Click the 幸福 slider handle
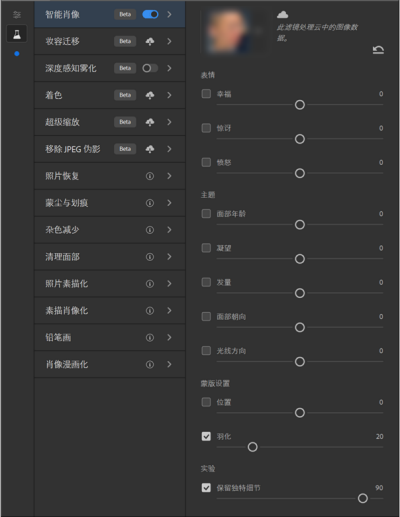Image resolution: width=400 pixels, height=517 pixels. click(x=300, y=105)
